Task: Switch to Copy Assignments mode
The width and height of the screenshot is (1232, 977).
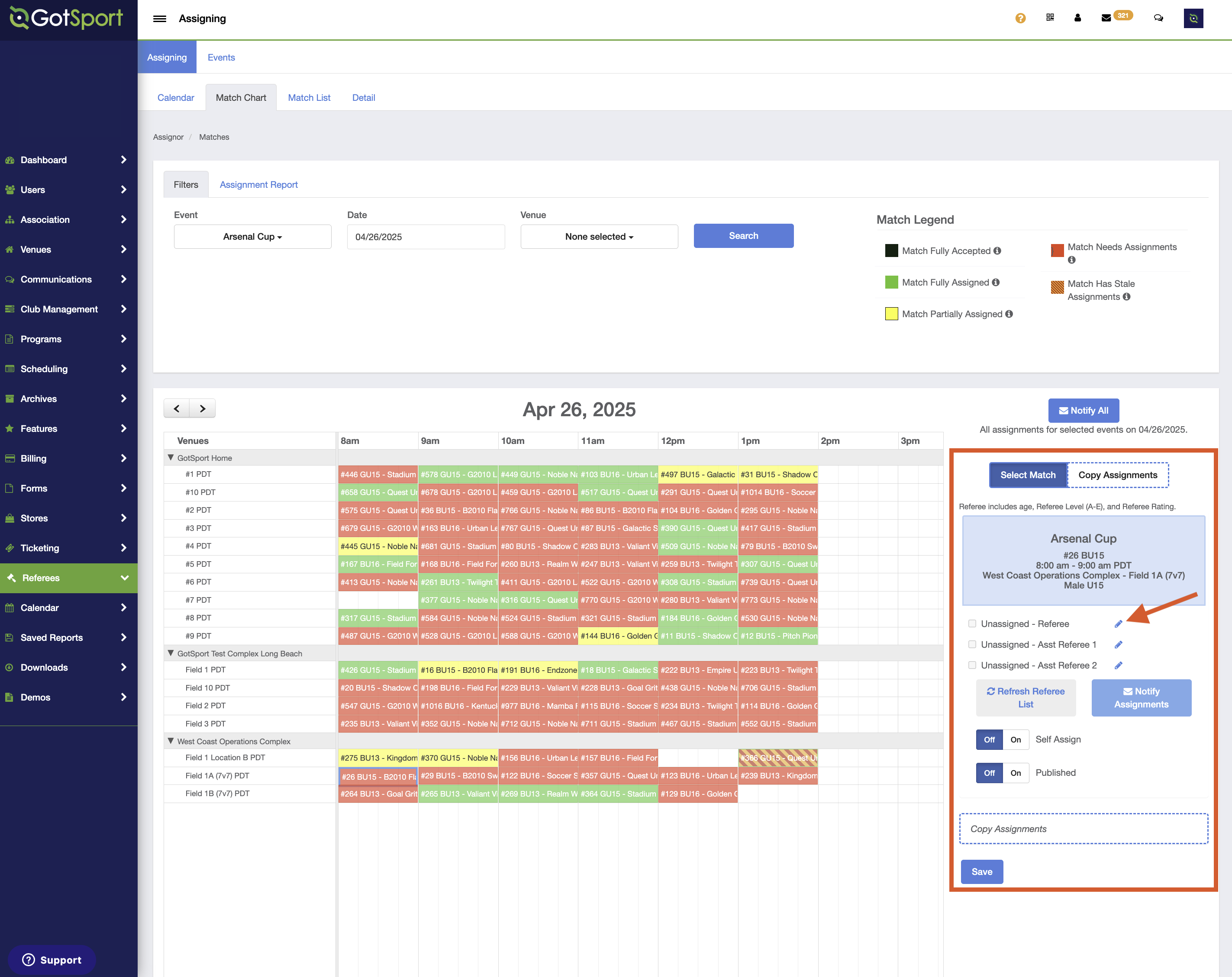Action: tap(1118, 475)
